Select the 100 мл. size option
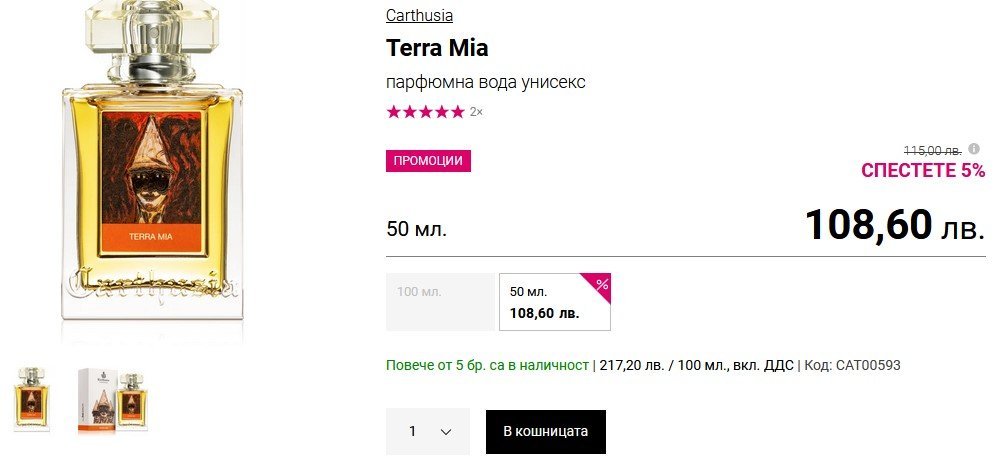The height and width of the screenshot is (460, 997). pyautogui.click(x=440, y=301)
